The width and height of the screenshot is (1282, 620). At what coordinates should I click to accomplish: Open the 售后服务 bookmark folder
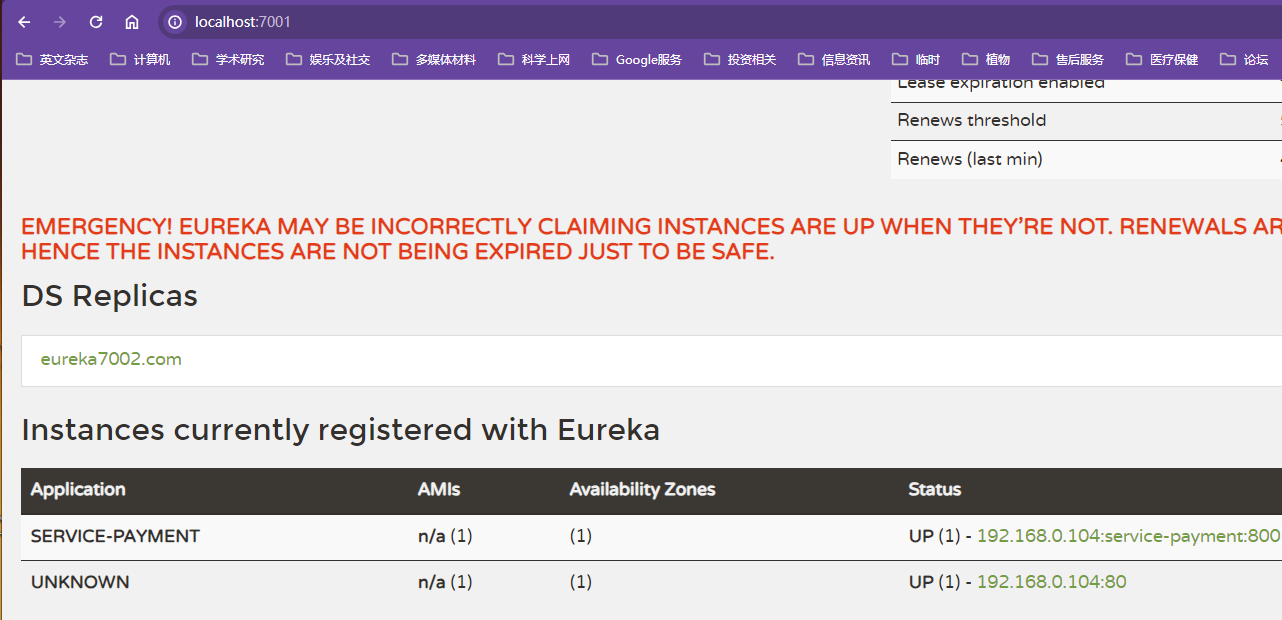click(x=1068, y=60)
